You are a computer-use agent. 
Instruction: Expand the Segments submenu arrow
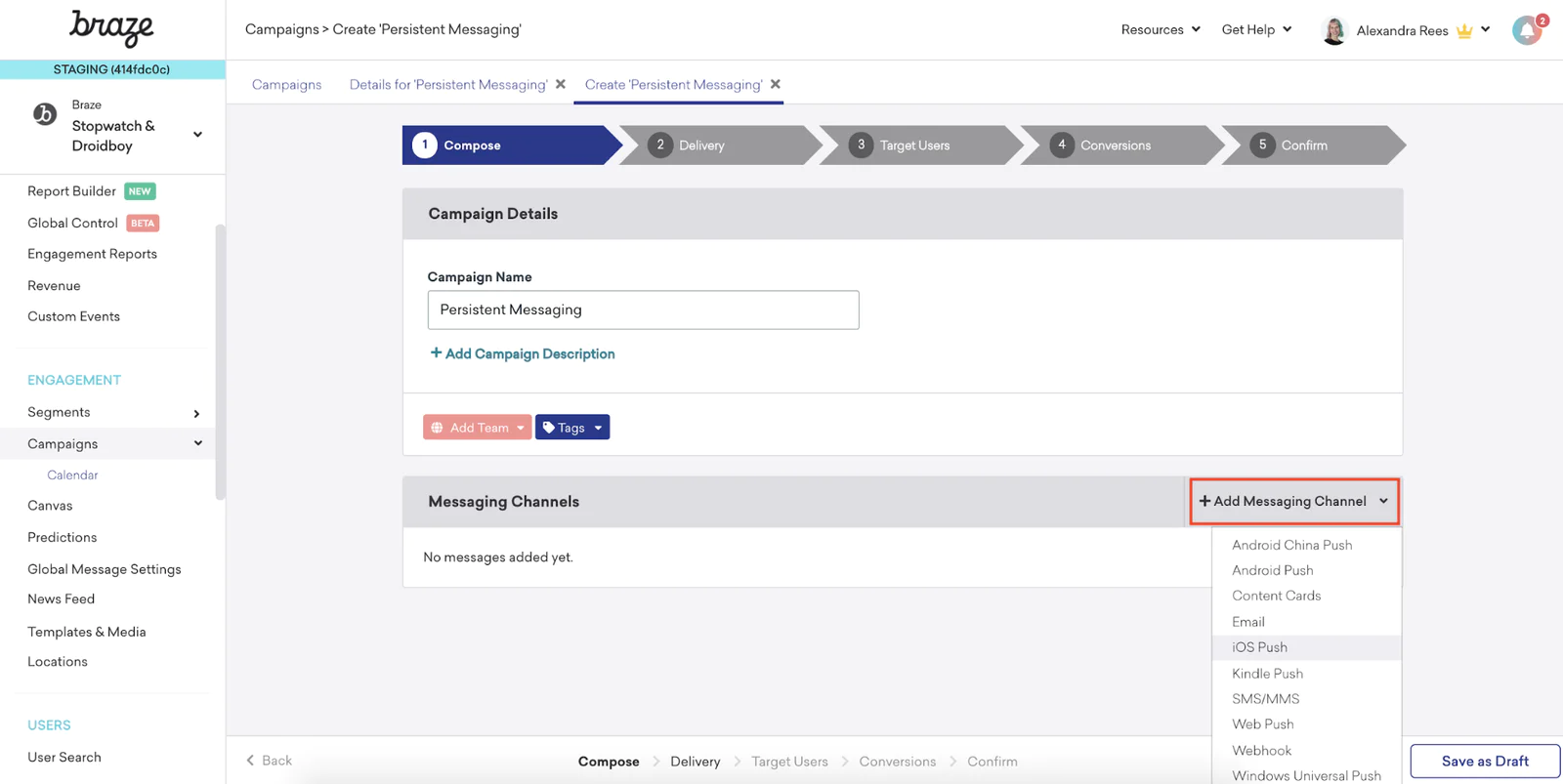point(196,413)
